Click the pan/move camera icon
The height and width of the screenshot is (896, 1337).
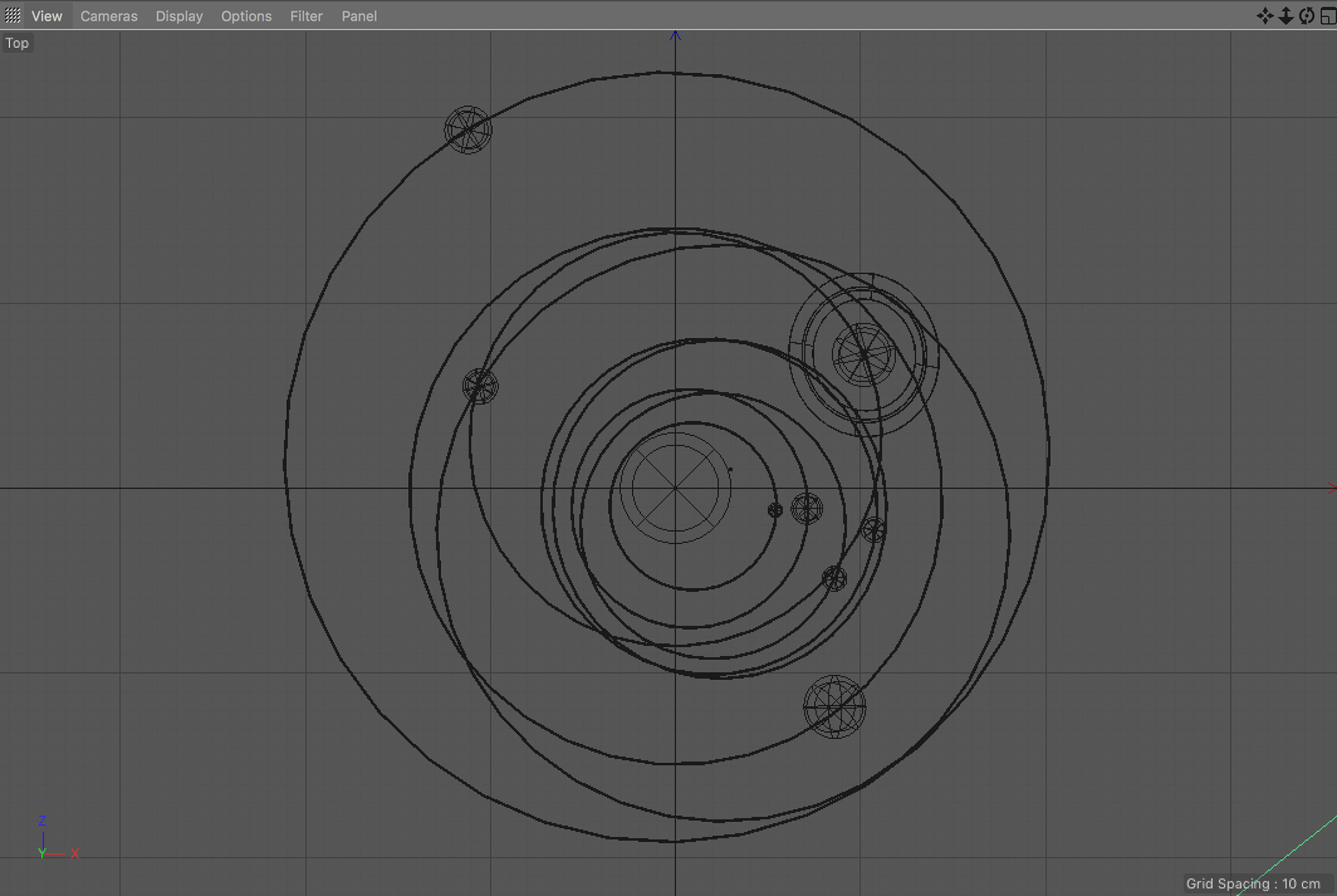pos(1265,15)
